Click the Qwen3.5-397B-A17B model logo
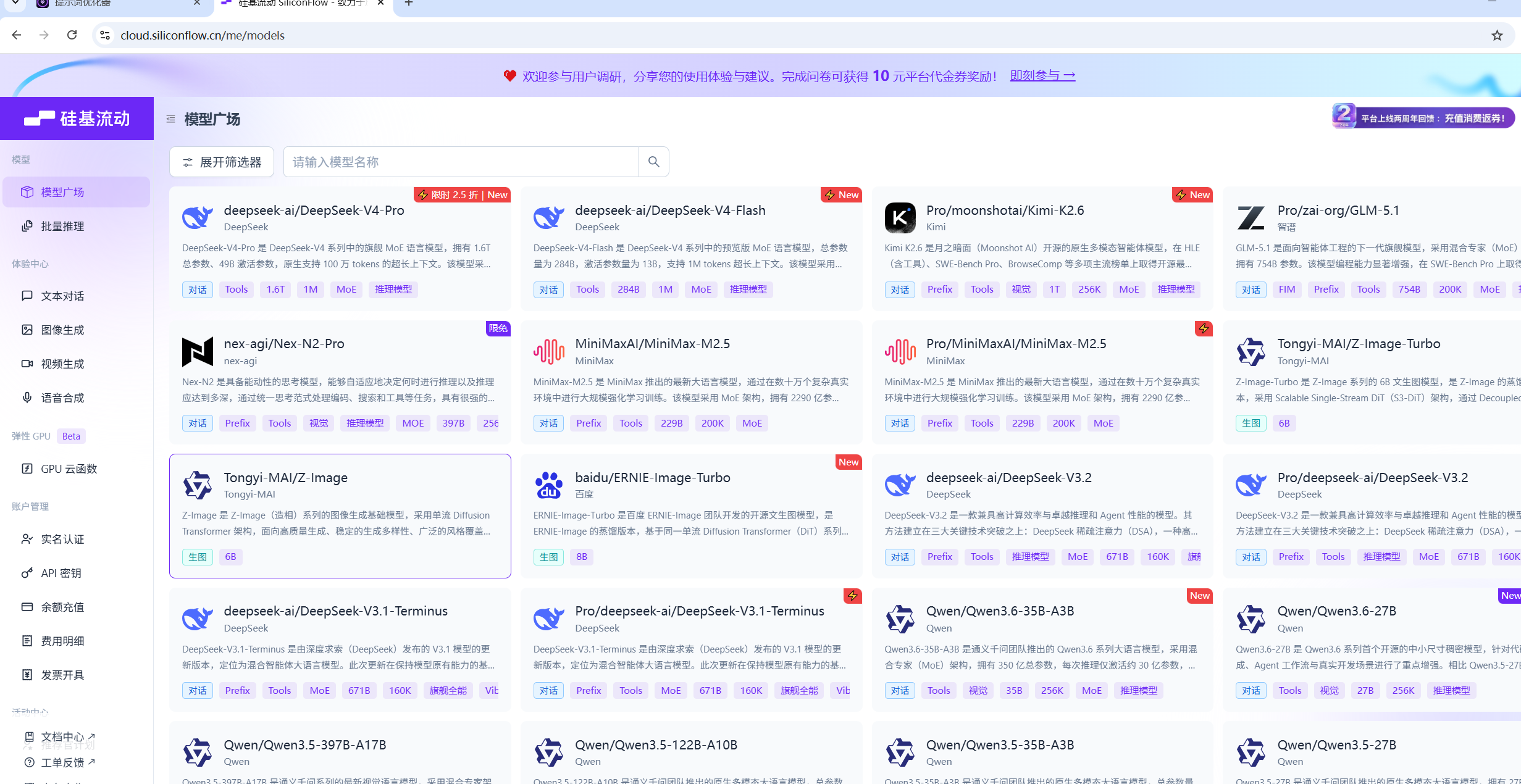 (198, 753)
